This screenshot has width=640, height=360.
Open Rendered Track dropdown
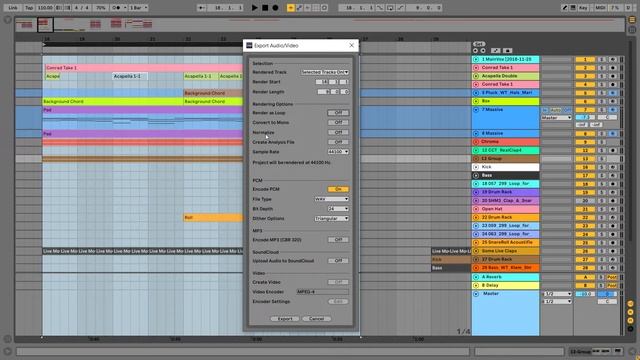pos(325,72)
